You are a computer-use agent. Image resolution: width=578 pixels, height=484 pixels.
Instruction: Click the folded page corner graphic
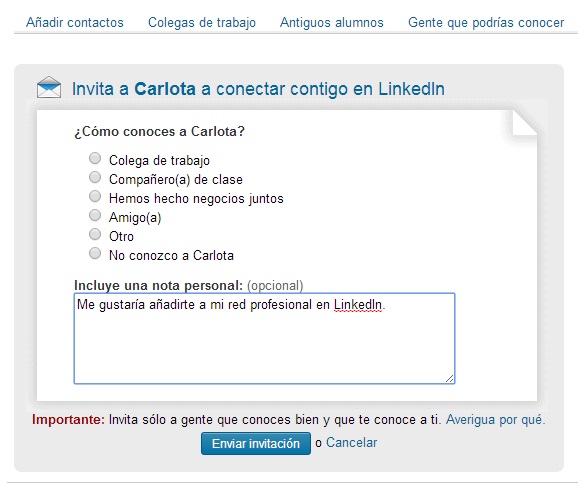click(x=525, y=124)
